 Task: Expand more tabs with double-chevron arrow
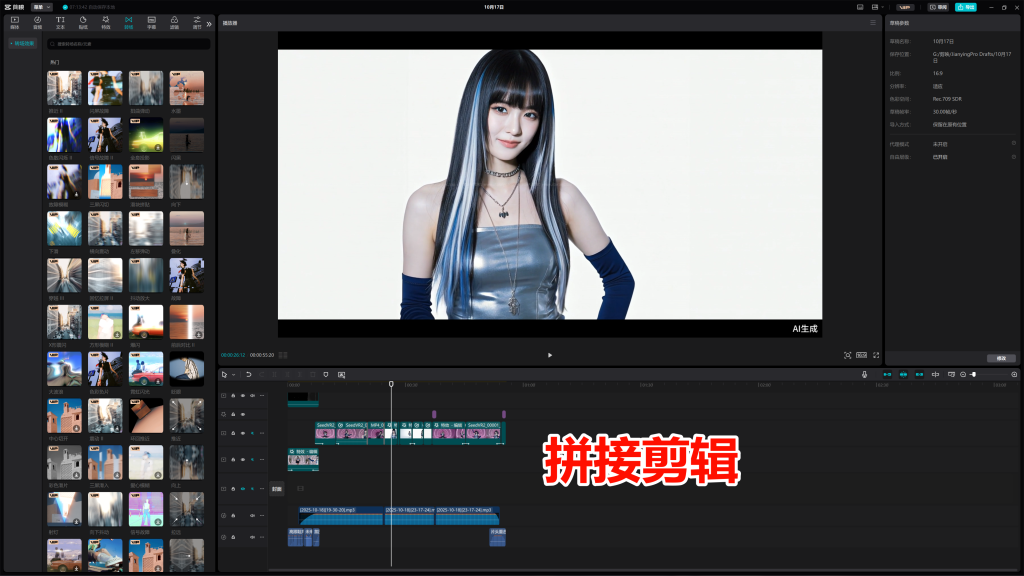coord(209,23)
